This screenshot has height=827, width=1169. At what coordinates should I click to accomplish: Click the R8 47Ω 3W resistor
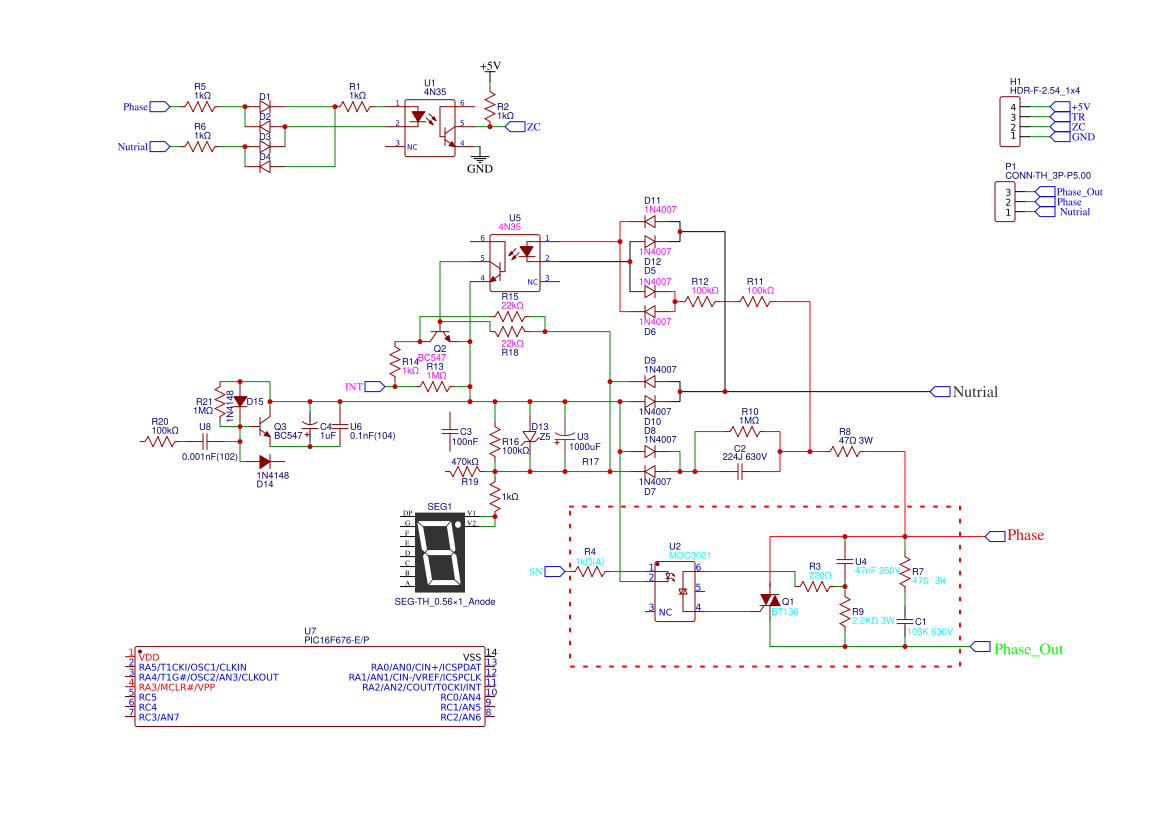(845, 451)
